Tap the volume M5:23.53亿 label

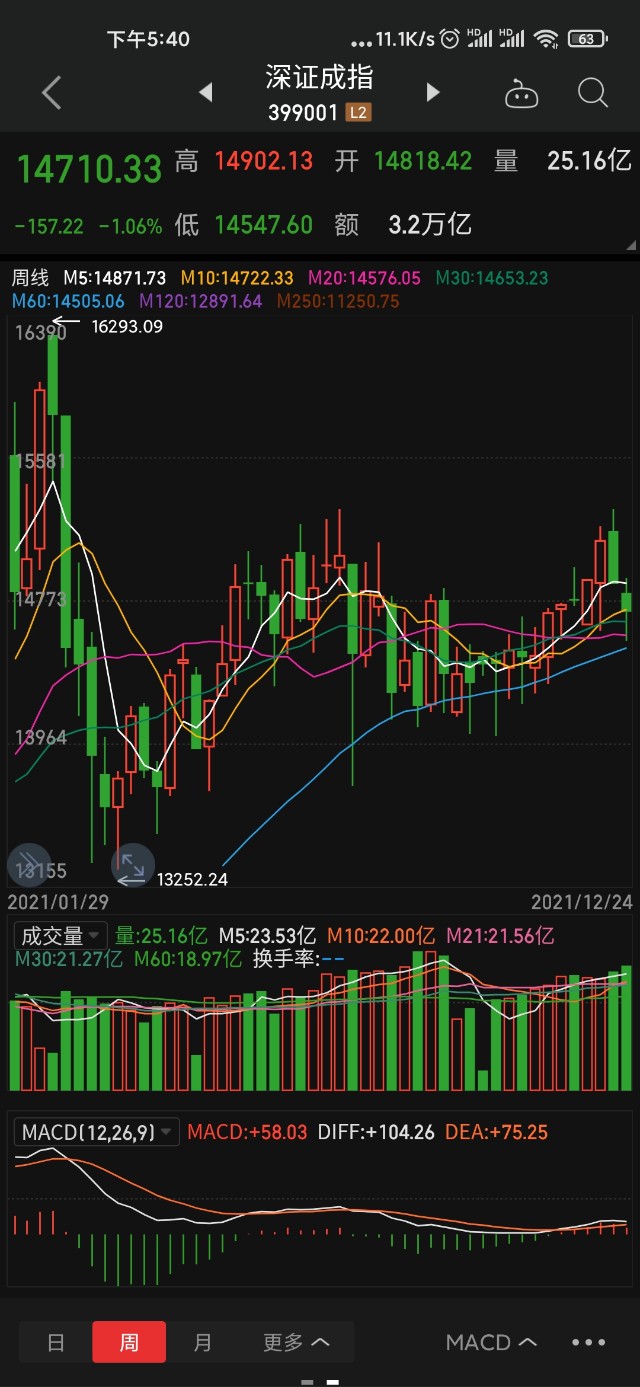click(267, 936)
